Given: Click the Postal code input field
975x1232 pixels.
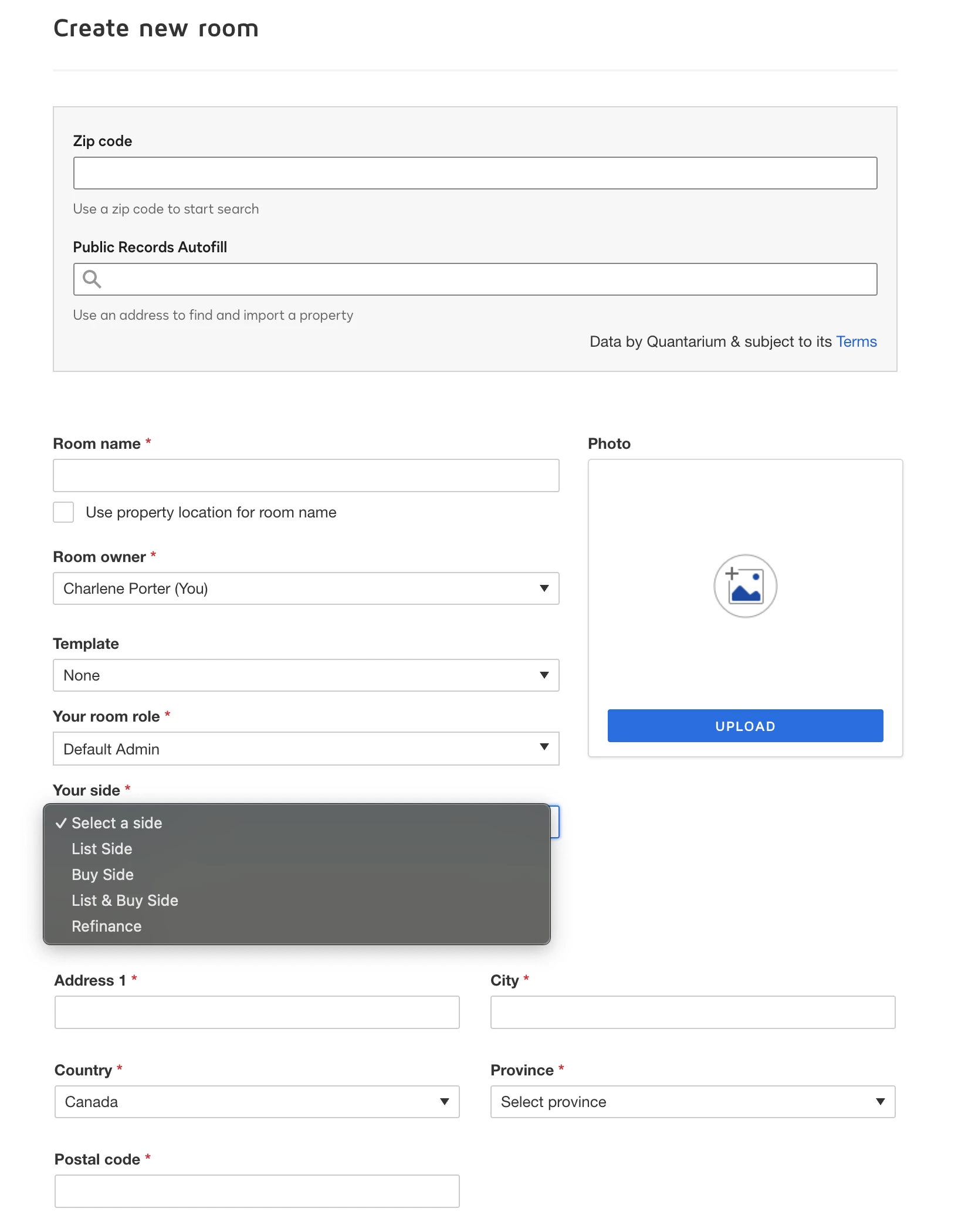Looking at the screenshot, I should (257, 1191).
